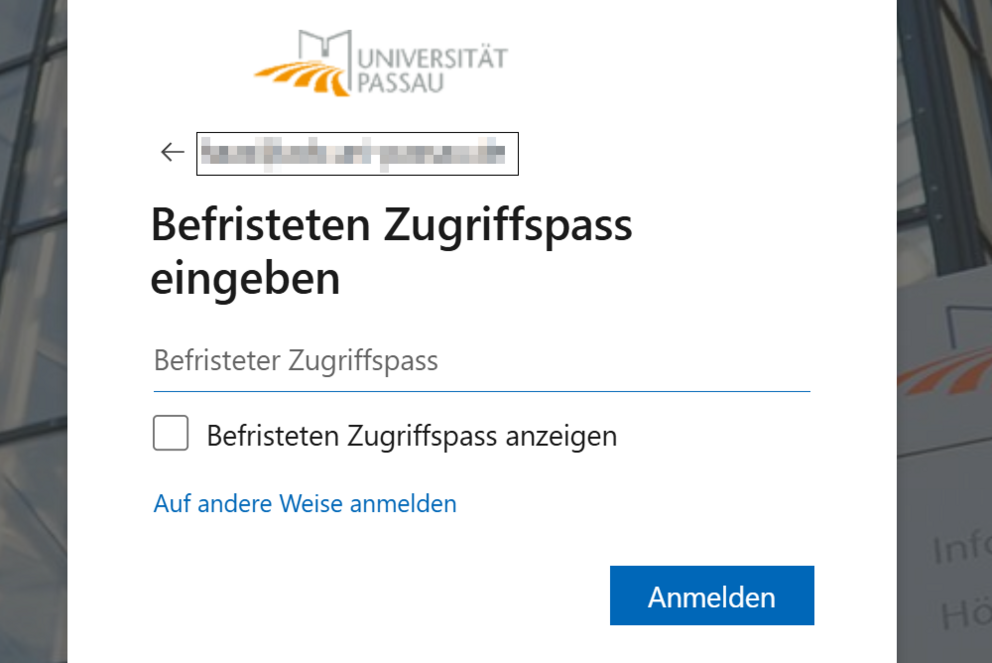992x663 pixels.
Task: Click the alternative sign-in link
Action: click(304, 503)
